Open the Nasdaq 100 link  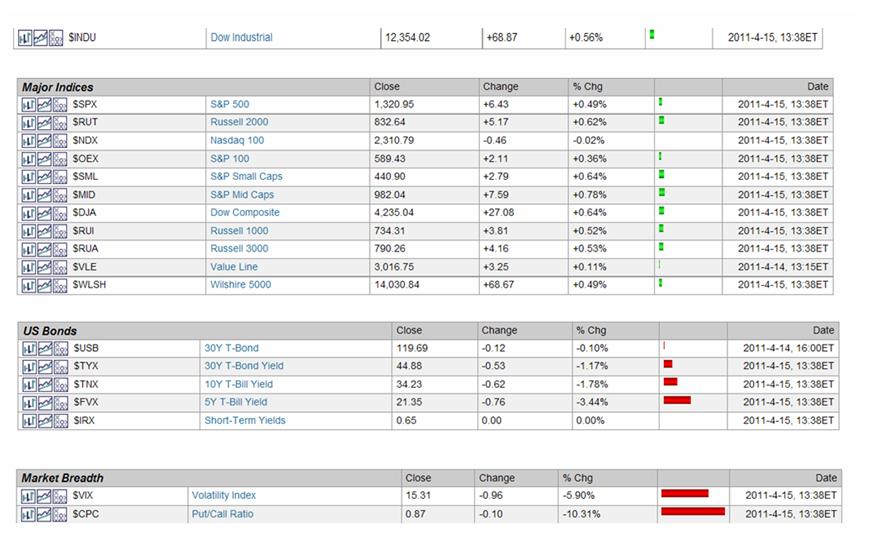pos(237,140)
